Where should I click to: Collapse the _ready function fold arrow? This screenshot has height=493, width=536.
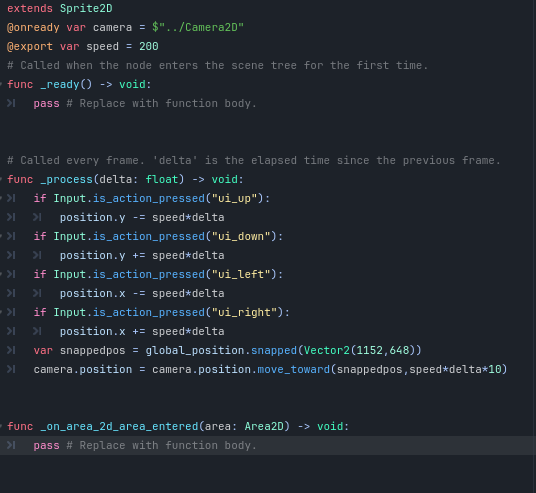1,84
